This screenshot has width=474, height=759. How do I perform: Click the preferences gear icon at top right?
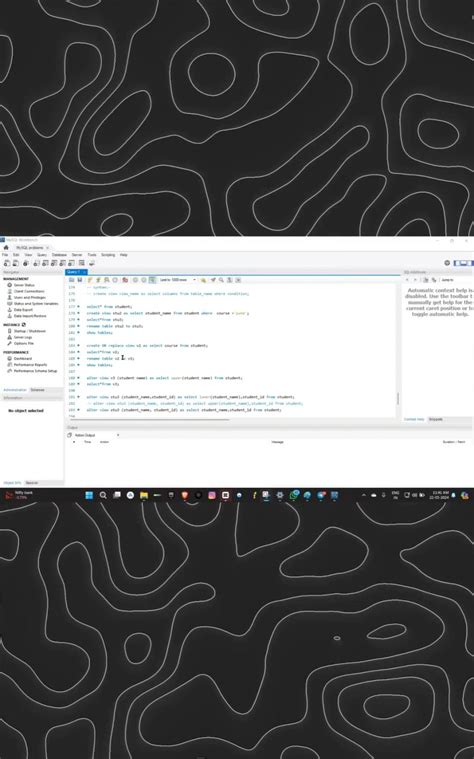tap(447, 263)
